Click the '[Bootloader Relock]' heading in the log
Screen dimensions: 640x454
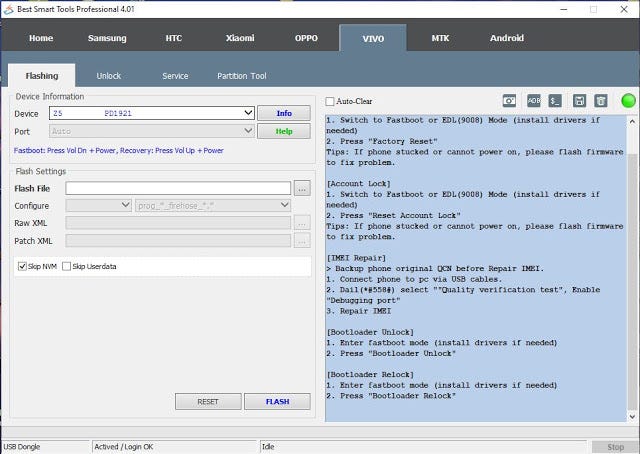pyautogui.click(x=370, y=375)
